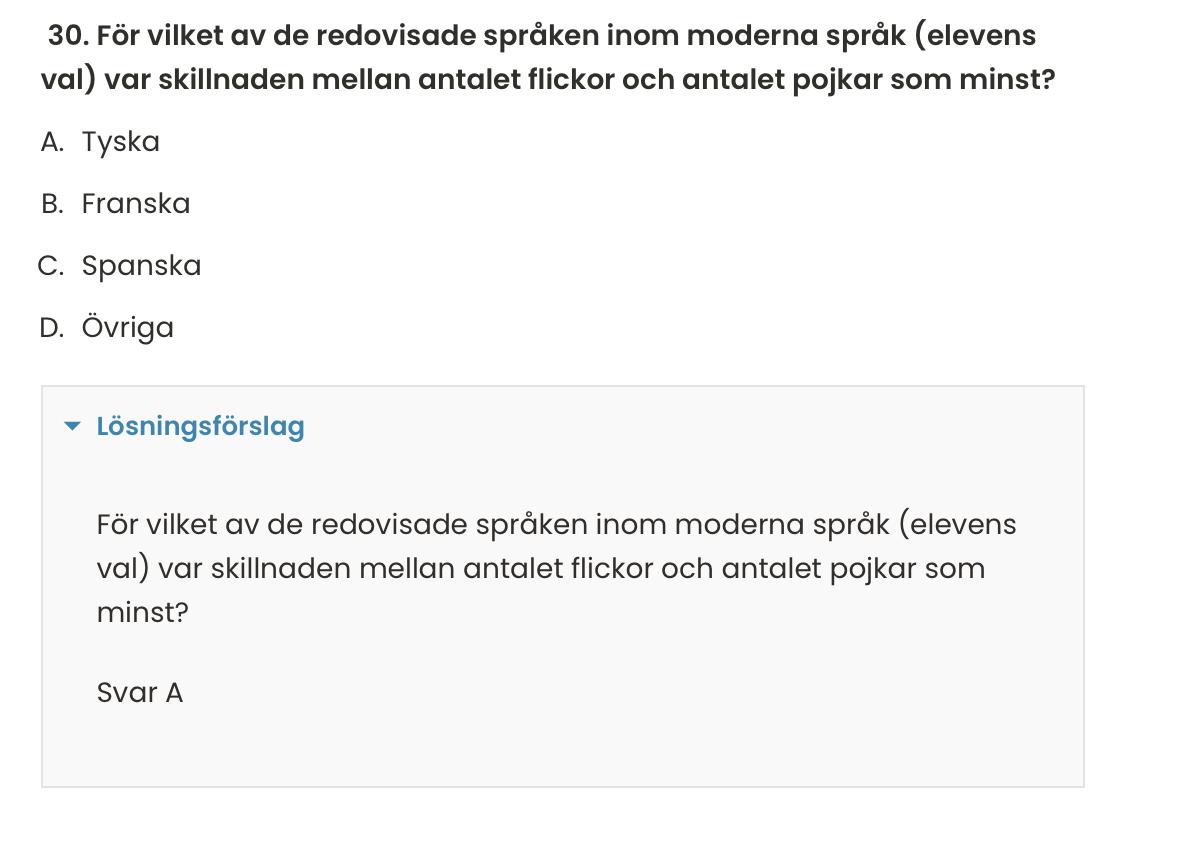
Task: Select answer option Spanska
Action: coord(141,266)
